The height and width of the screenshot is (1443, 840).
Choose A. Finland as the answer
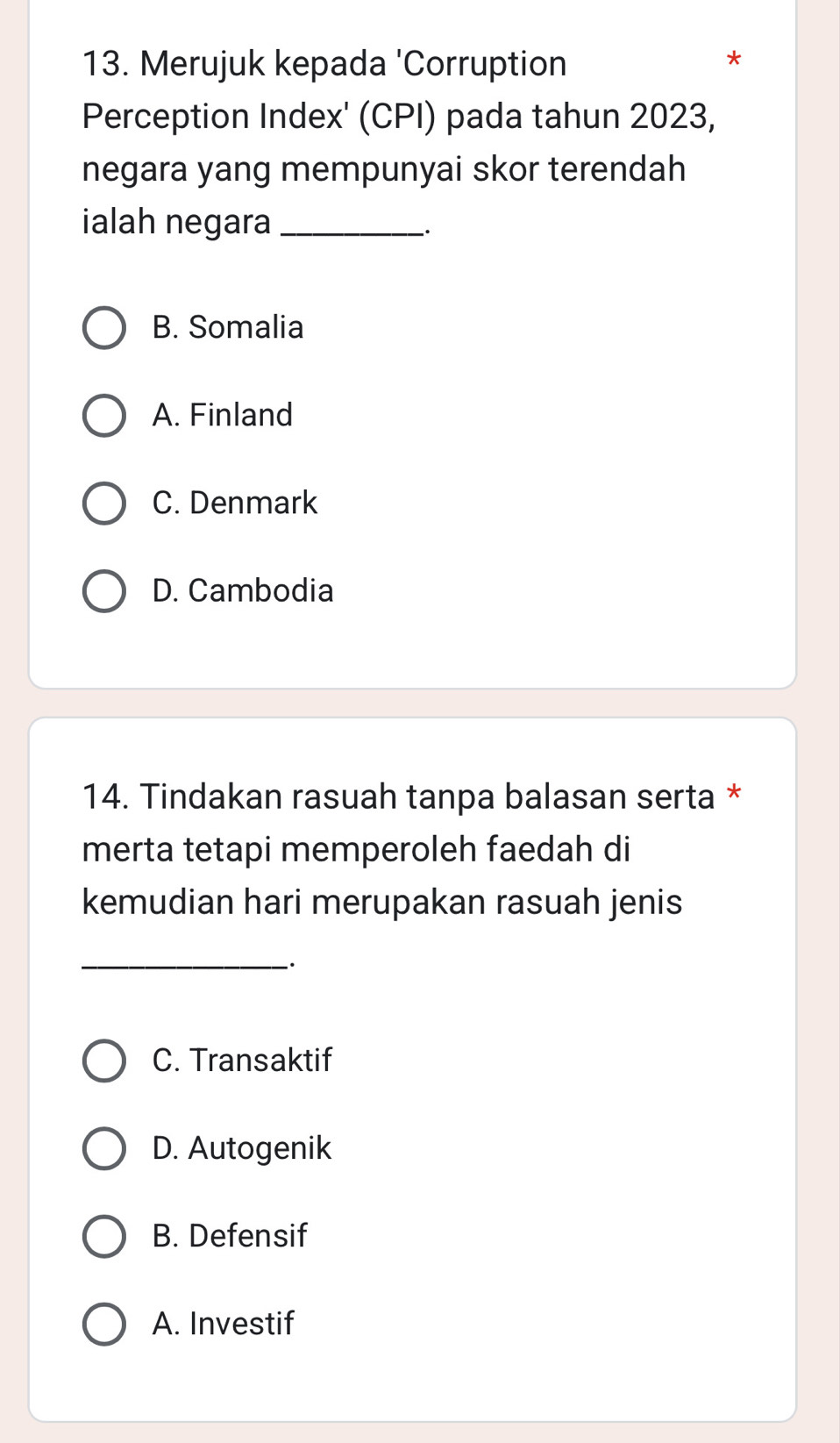click(x=103, y=415)
